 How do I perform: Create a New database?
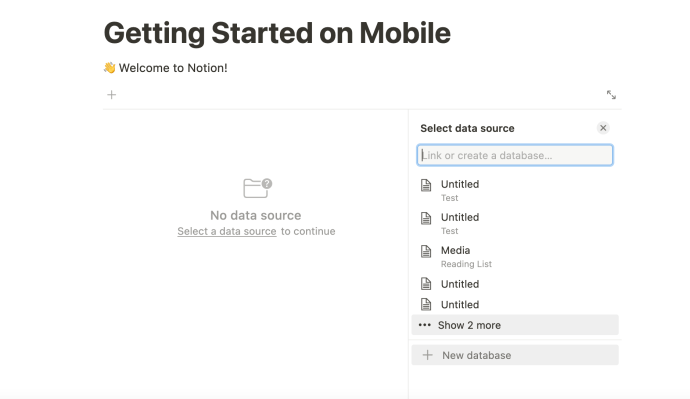(515, 355)
